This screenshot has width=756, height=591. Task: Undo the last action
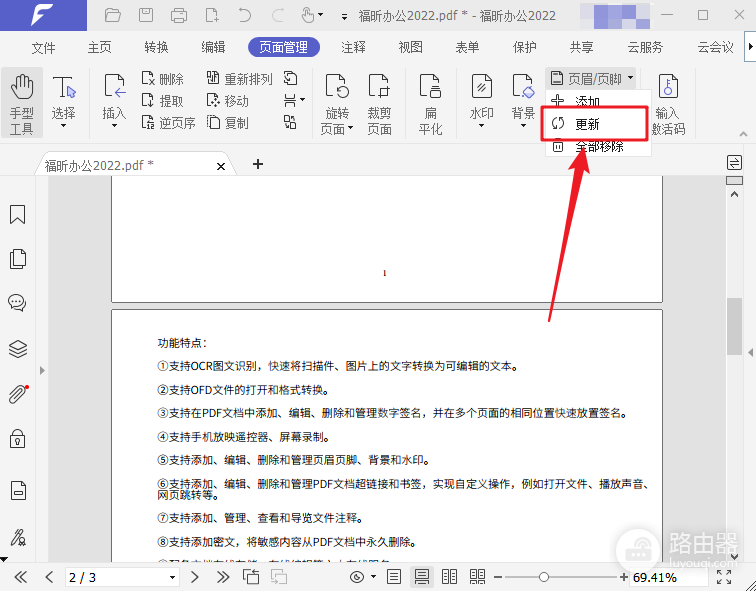pos(244,15)
